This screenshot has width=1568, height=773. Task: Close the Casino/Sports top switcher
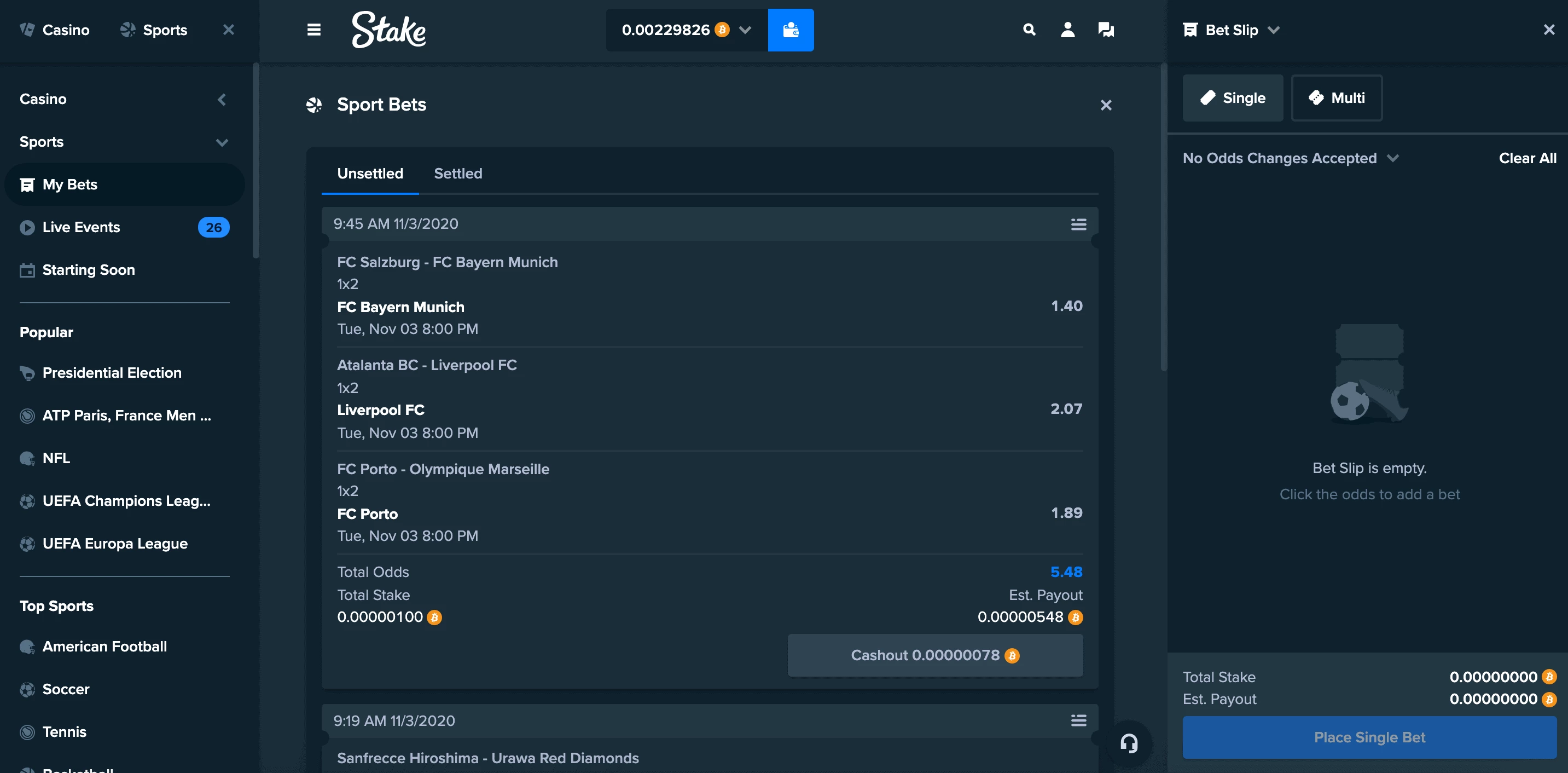[x=228, y=30]
